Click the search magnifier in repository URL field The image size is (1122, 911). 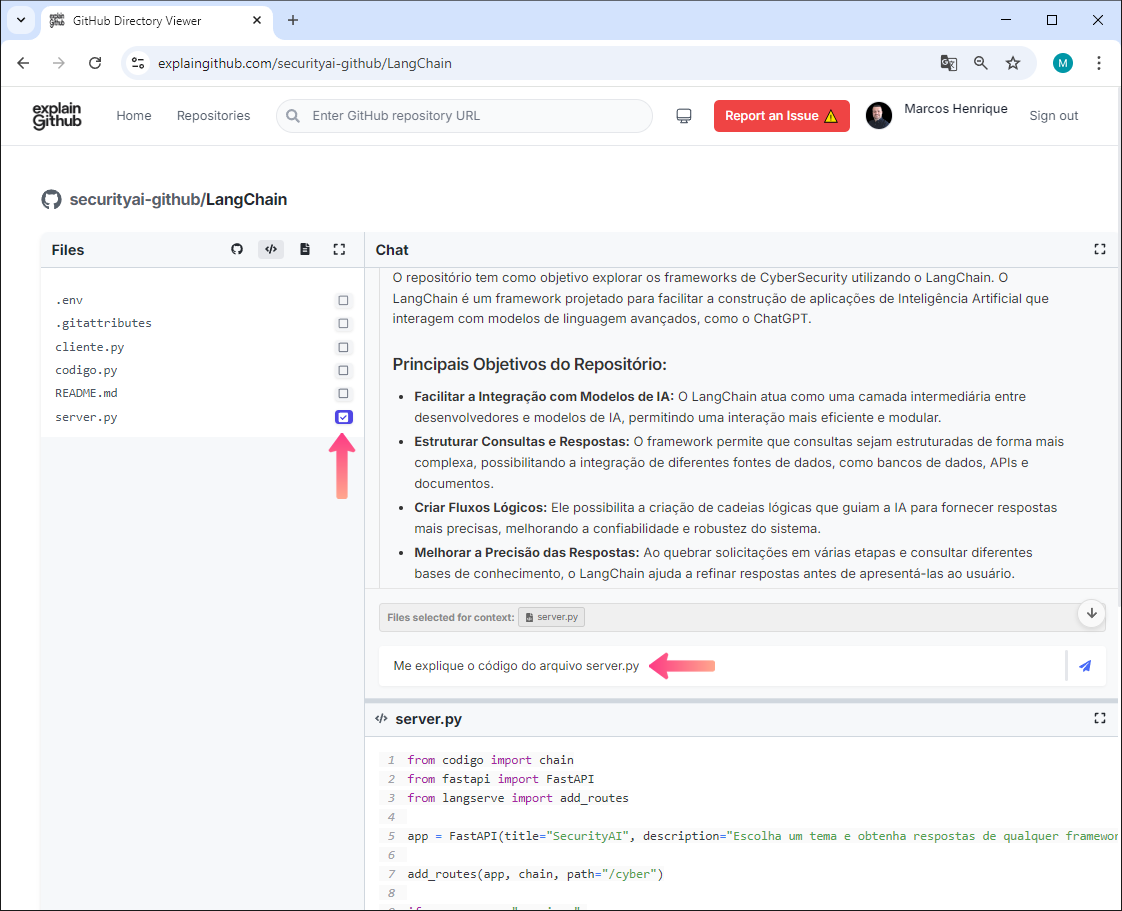pyautogui.click(x=293, y=116)
